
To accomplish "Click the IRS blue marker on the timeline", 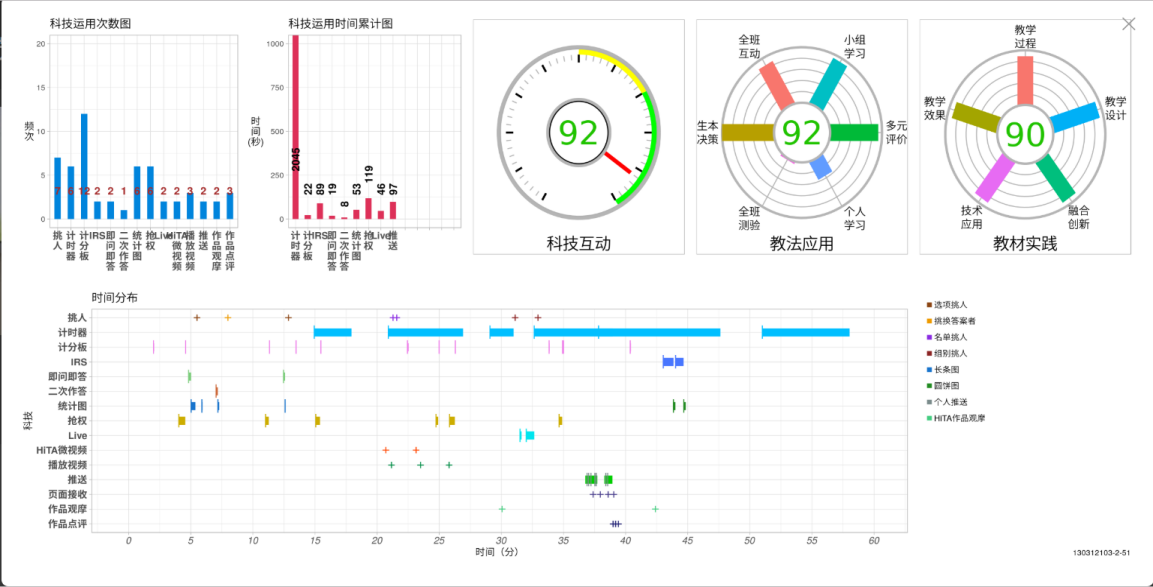I will pos(673,362).
